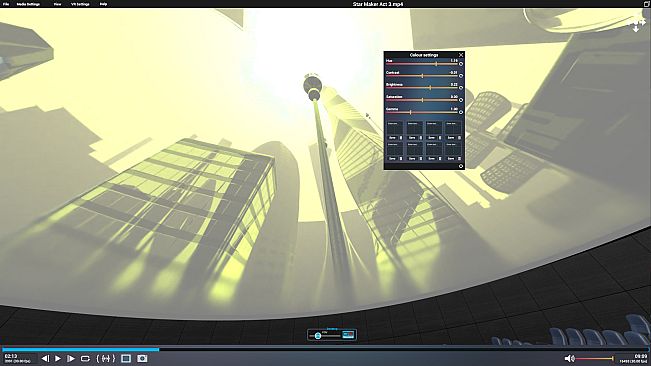Screen dimensions: 651x366
Task: Reset all colour settings at panel bottom
Action: (461, 166)
